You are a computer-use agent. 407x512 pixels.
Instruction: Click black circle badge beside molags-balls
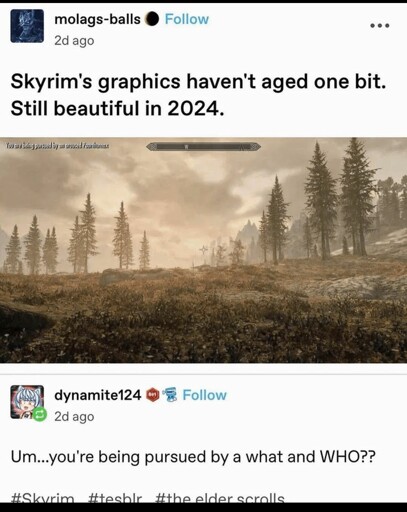point(152,19)
